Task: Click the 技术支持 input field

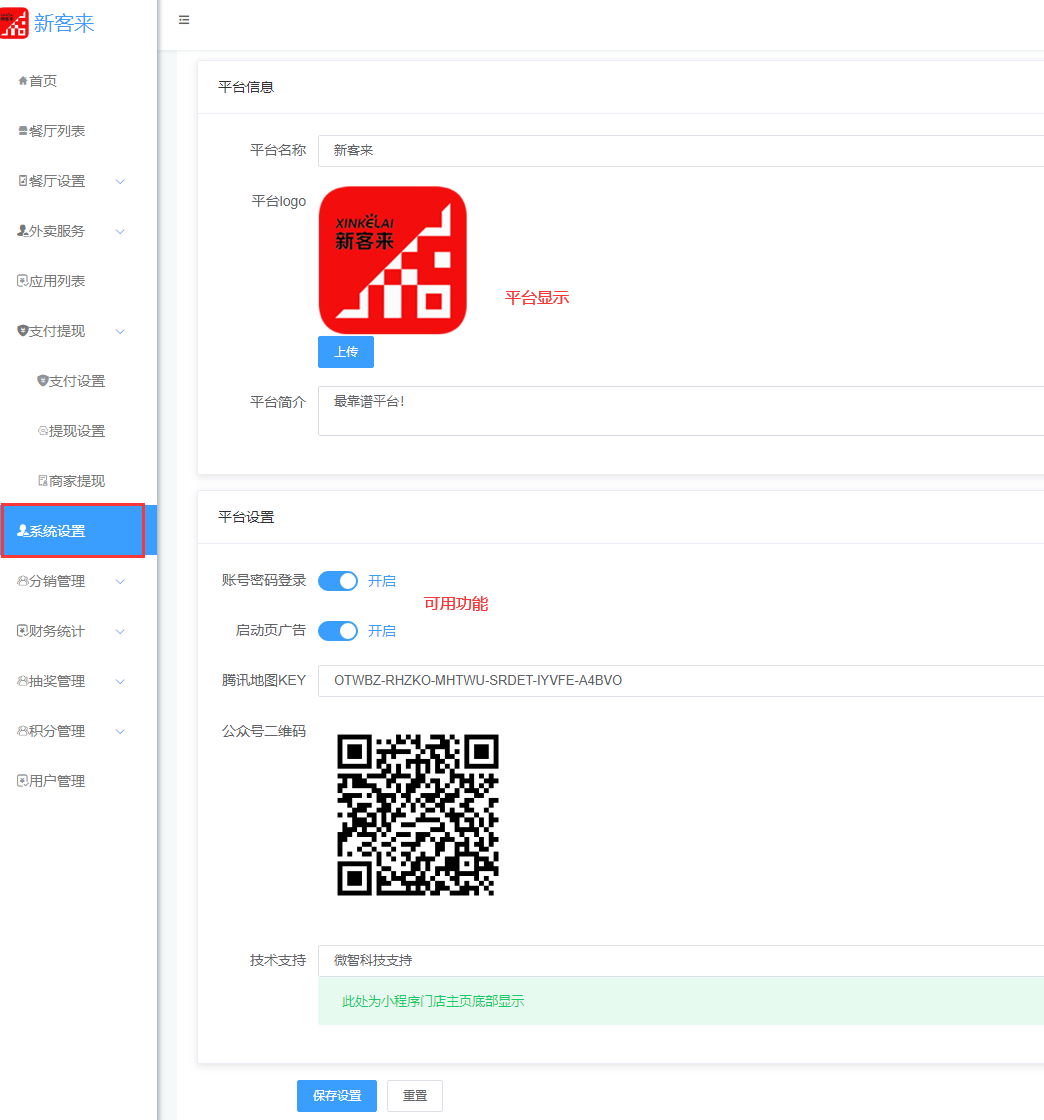Action: (x=681, y=961)
